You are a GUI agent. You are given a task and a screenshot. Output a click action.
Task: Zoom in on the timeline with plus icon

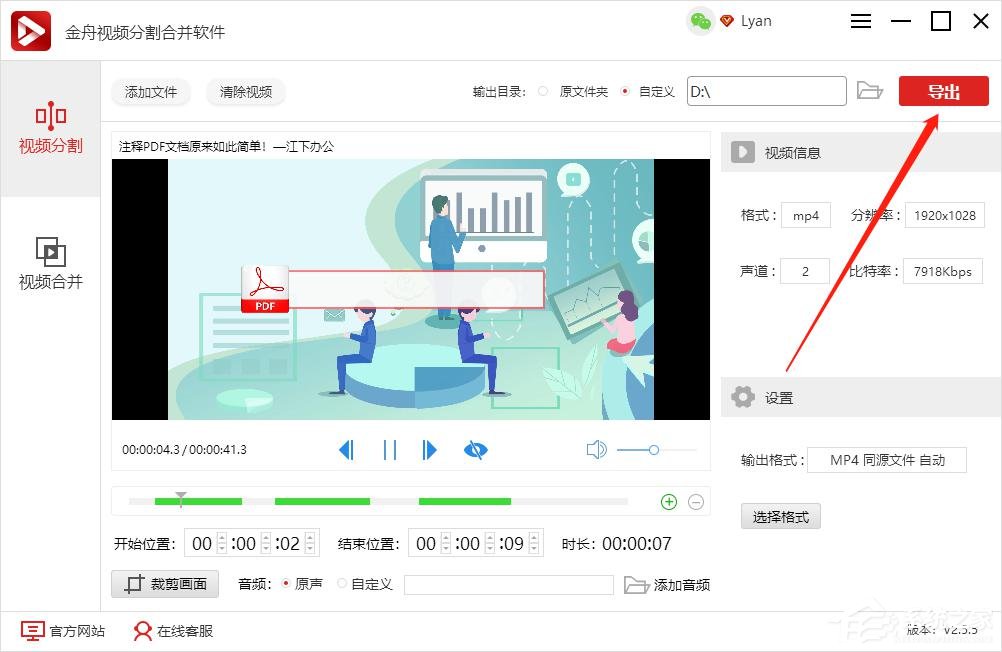pos(668,501)
